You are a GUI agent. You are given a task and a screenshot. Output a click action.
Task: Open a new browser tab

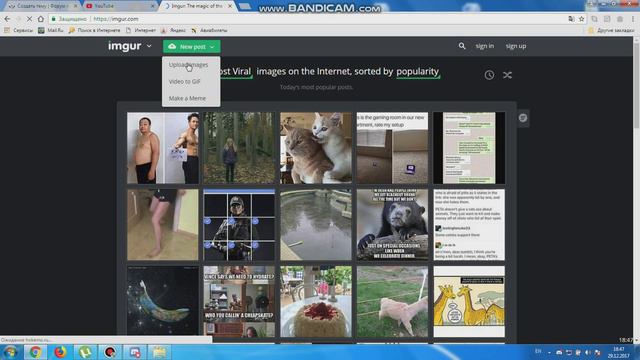click(245, 6)
